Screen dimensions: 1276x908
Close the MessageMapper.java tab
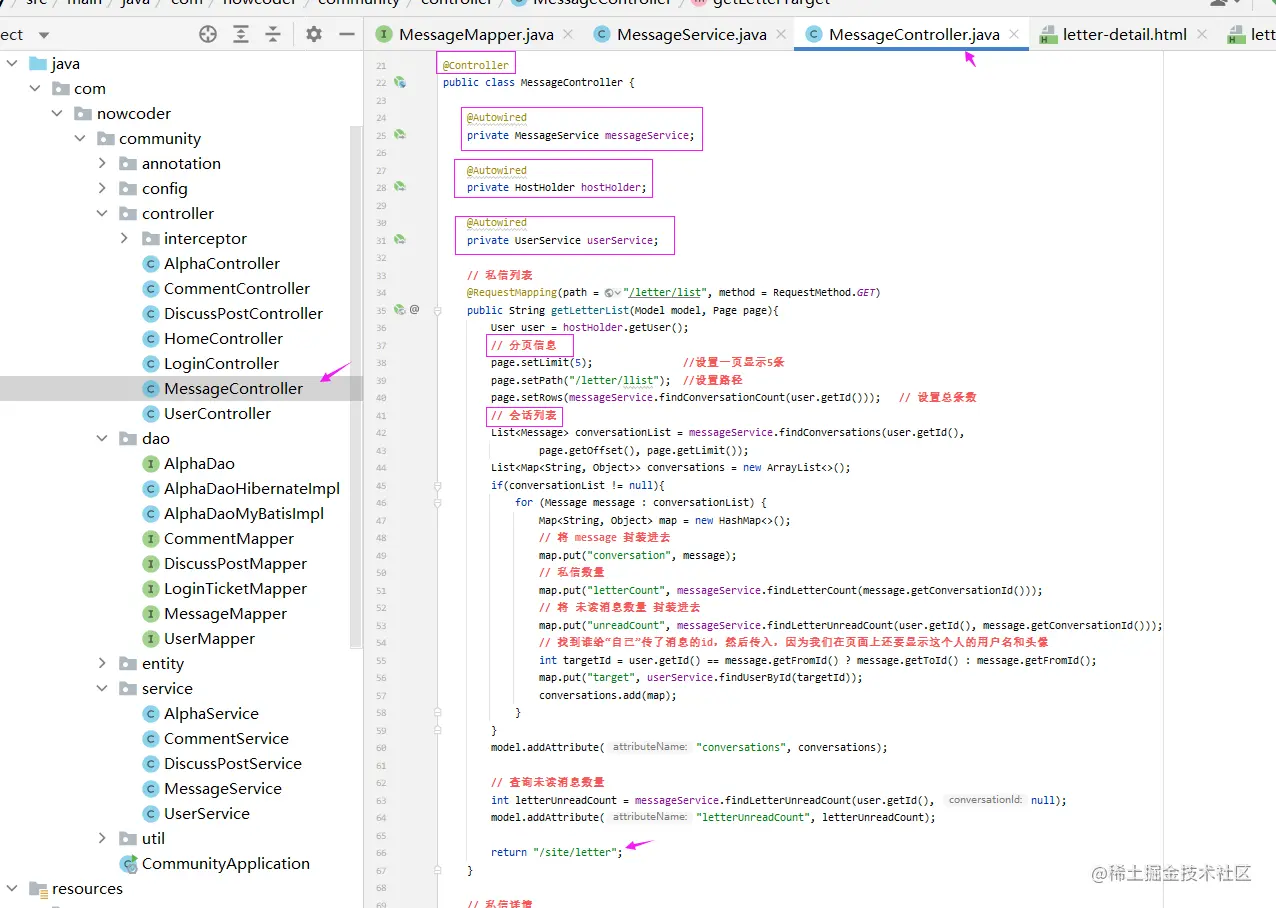(568, 34)
